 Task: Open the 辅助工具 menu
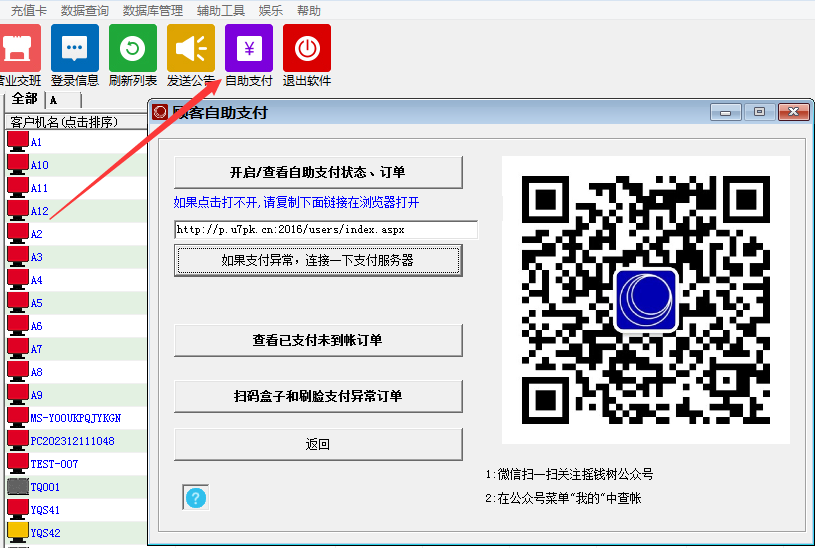[221, 10]
